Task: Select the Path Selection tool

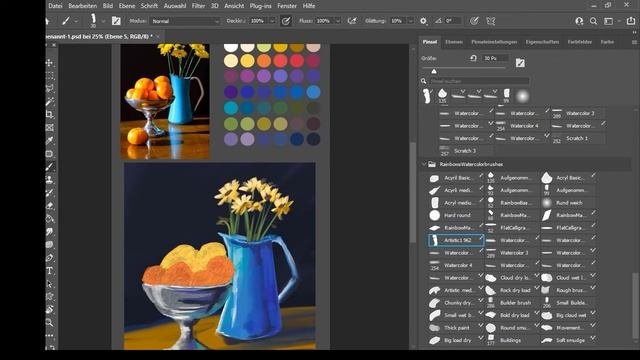Action: click(x=49, y=284)
